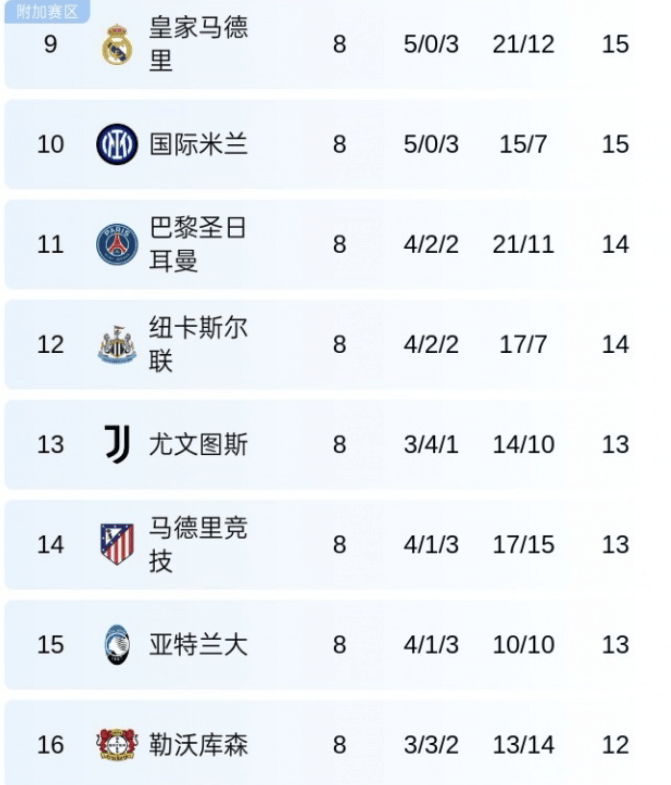Click the Paris Saint-Germain crest
The width and height of the screenshot is (671, 785).
point(117,245)
